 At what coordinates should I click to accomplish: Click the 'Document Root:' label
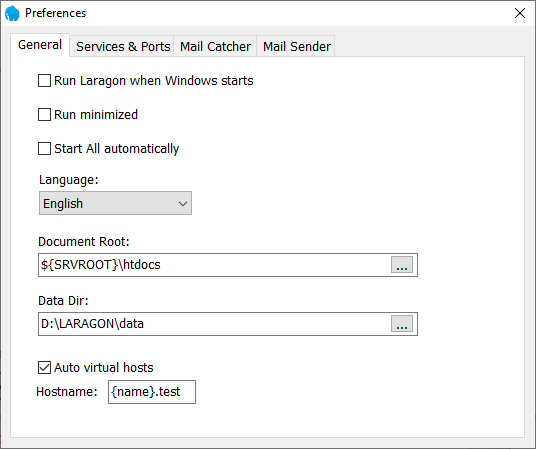84,242
